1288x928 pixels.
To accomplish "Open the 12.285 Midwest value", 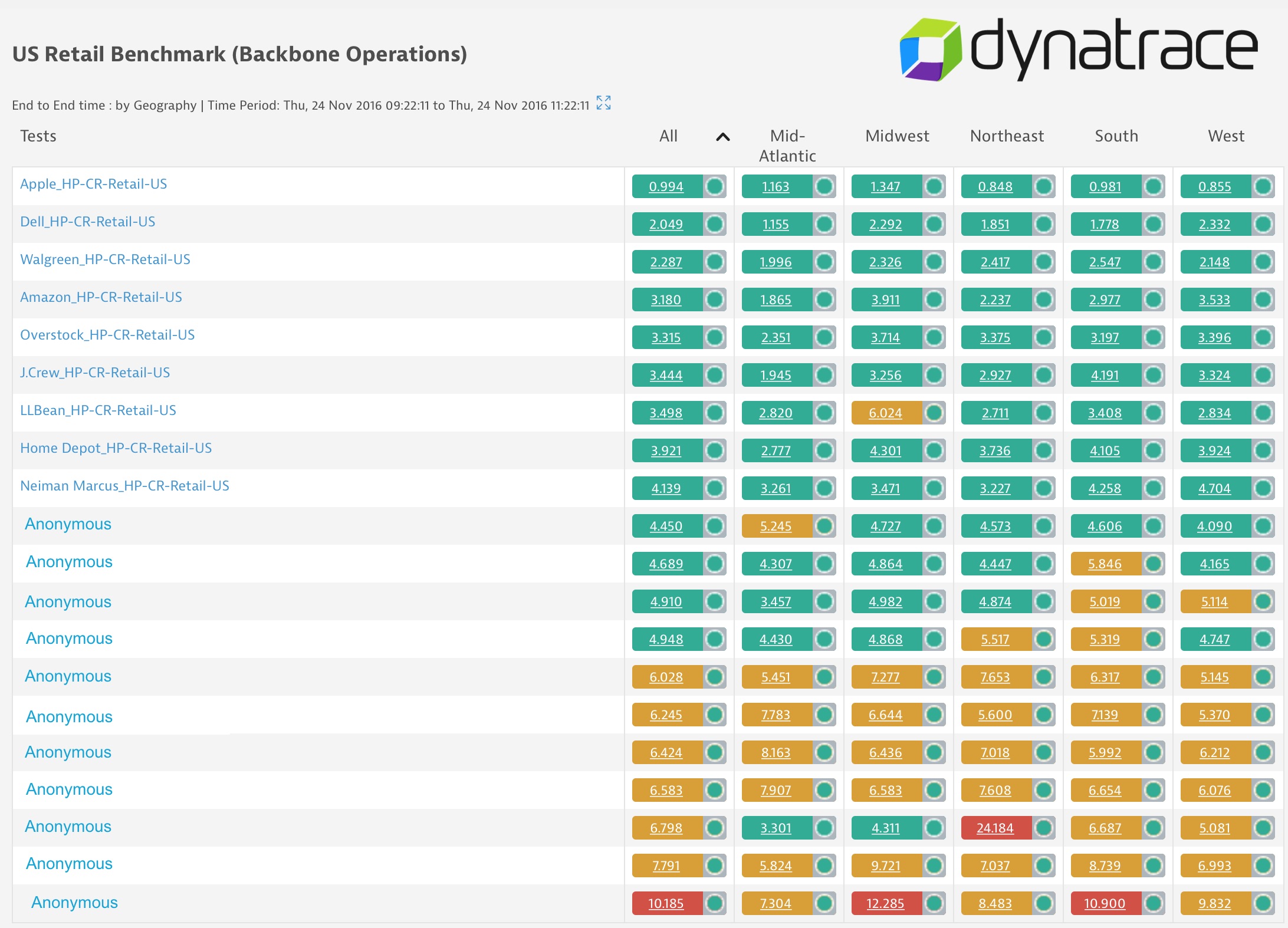I will pos(885,903).
